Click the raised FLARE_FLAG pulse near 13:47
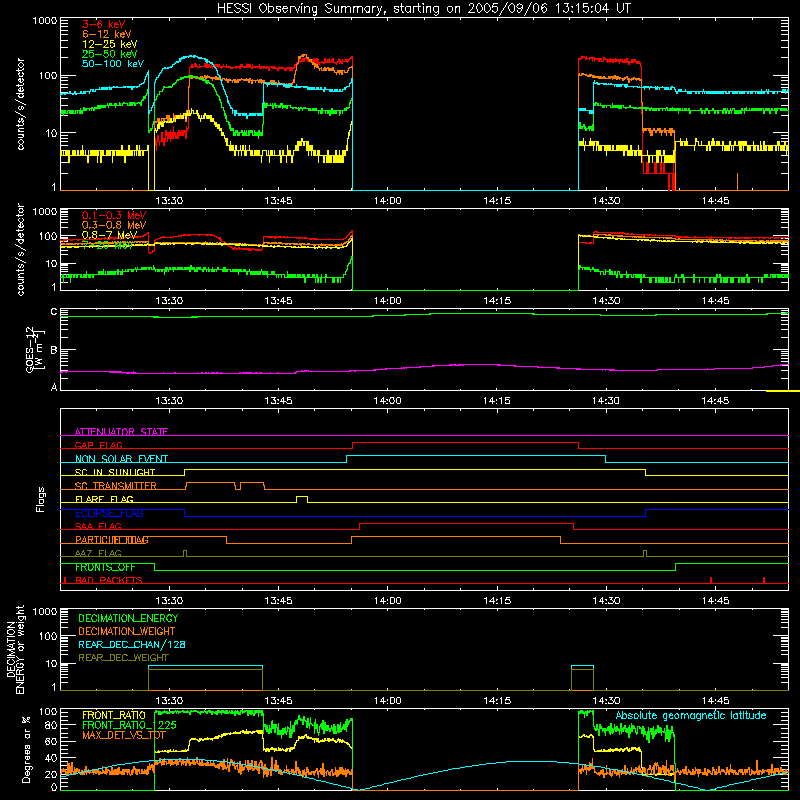 point(302,499)
